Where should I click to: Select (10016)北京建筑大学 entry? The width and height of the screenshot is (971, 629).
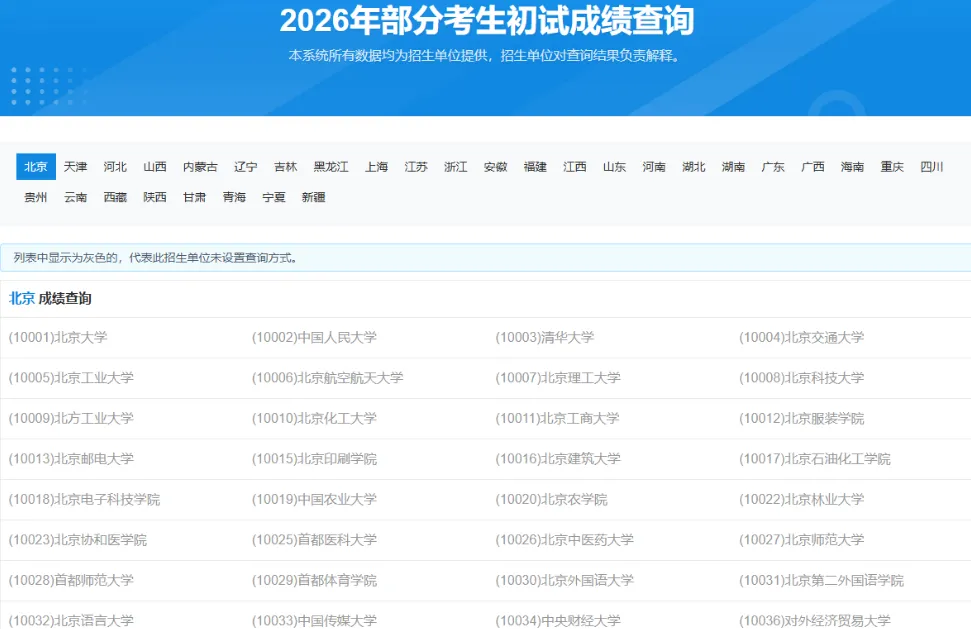[558, 459]
